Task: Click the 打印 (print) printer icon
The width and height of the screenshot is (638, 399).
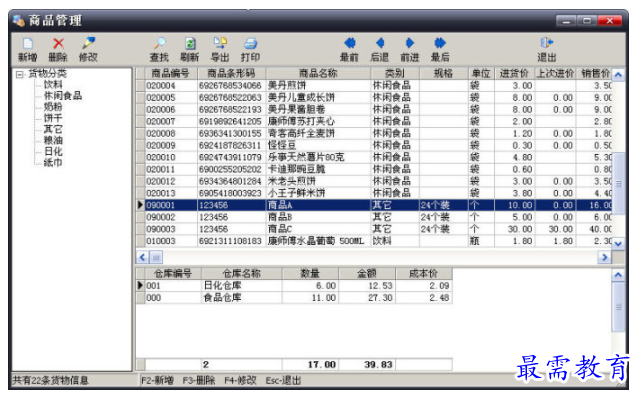Action: point(250,44)
